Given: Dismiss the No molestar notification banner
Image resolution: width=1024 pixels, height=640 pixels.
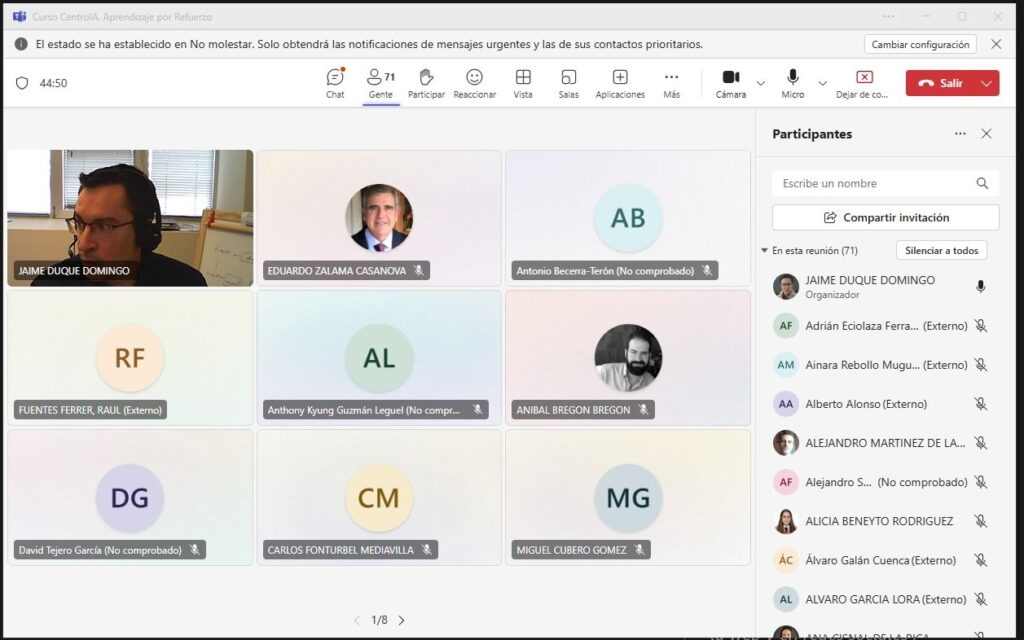Looking at the screenshot, I should (996, 44).
